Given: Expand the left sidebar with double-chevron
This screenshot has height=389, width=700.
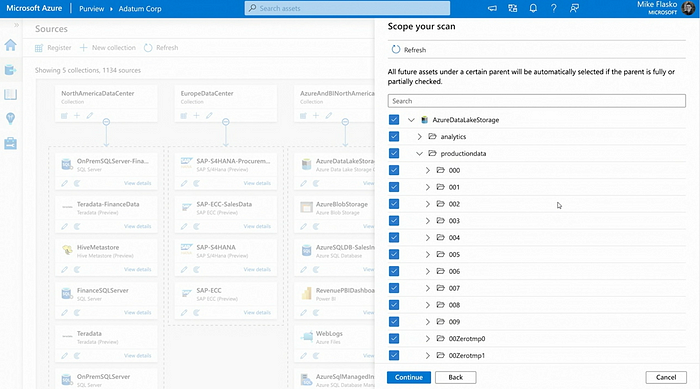Looking at the screenshot, I should (17, 25).
